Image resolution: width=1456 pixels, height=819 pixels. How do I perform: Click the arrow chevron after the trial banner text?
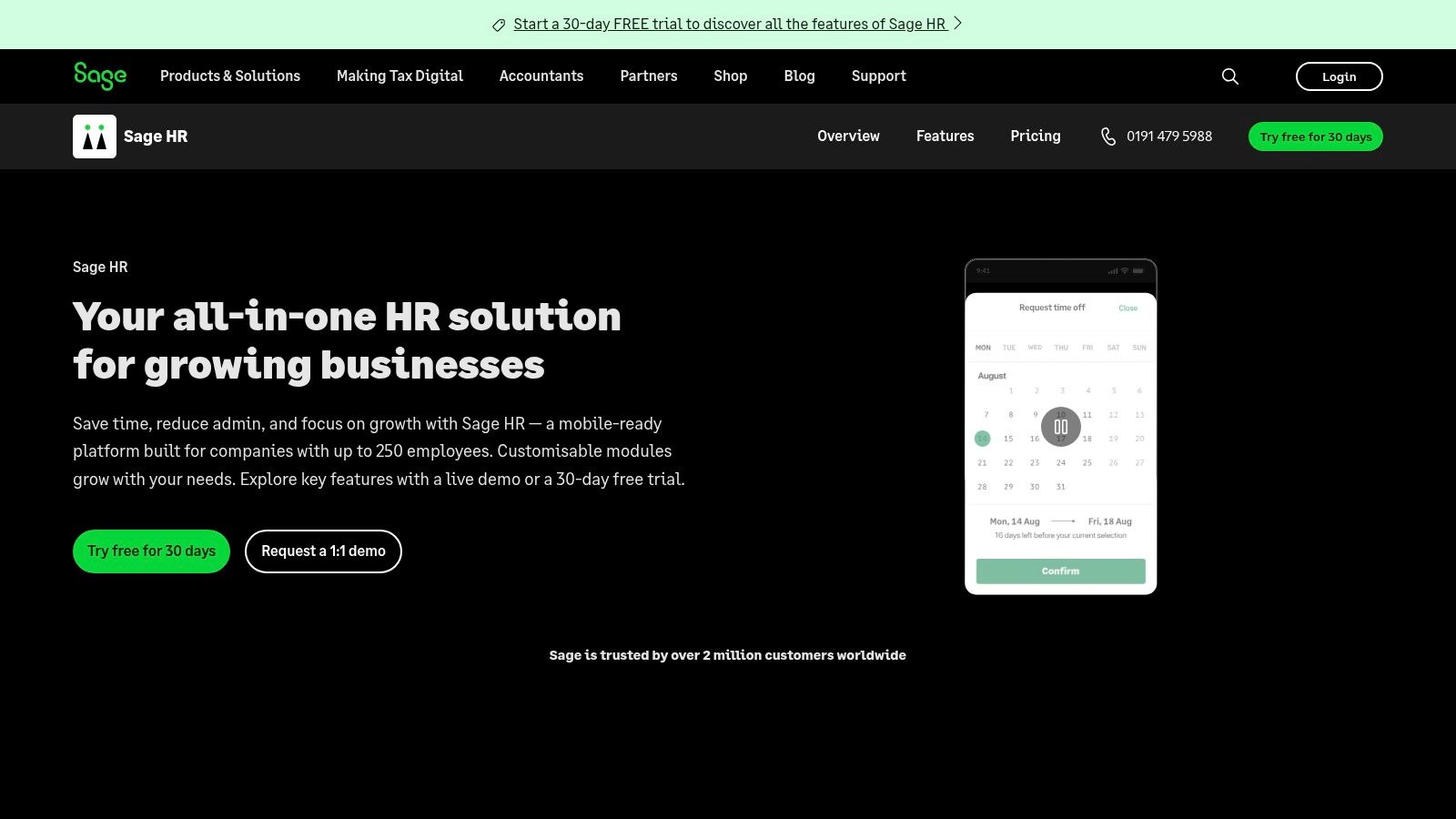coord(956,24)
